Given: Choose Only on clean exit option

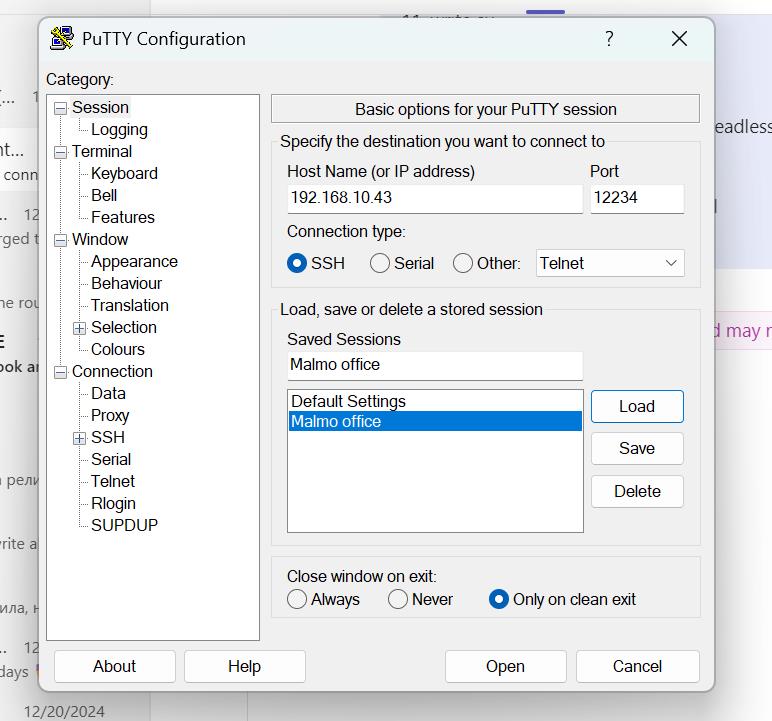Looking at the screenshot, I should (499, 599).
